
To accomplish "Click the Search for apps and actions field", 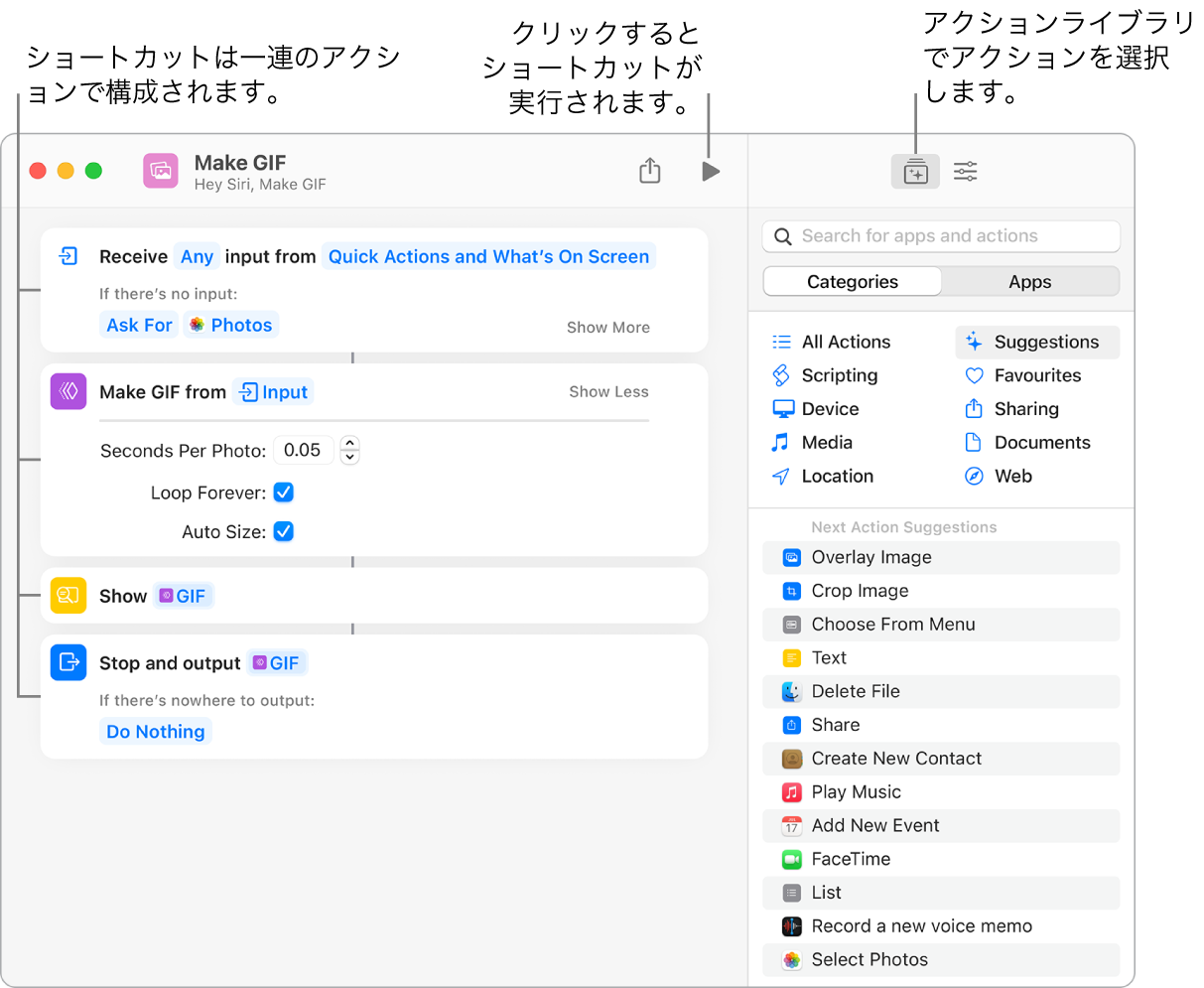I will [940, 236].
